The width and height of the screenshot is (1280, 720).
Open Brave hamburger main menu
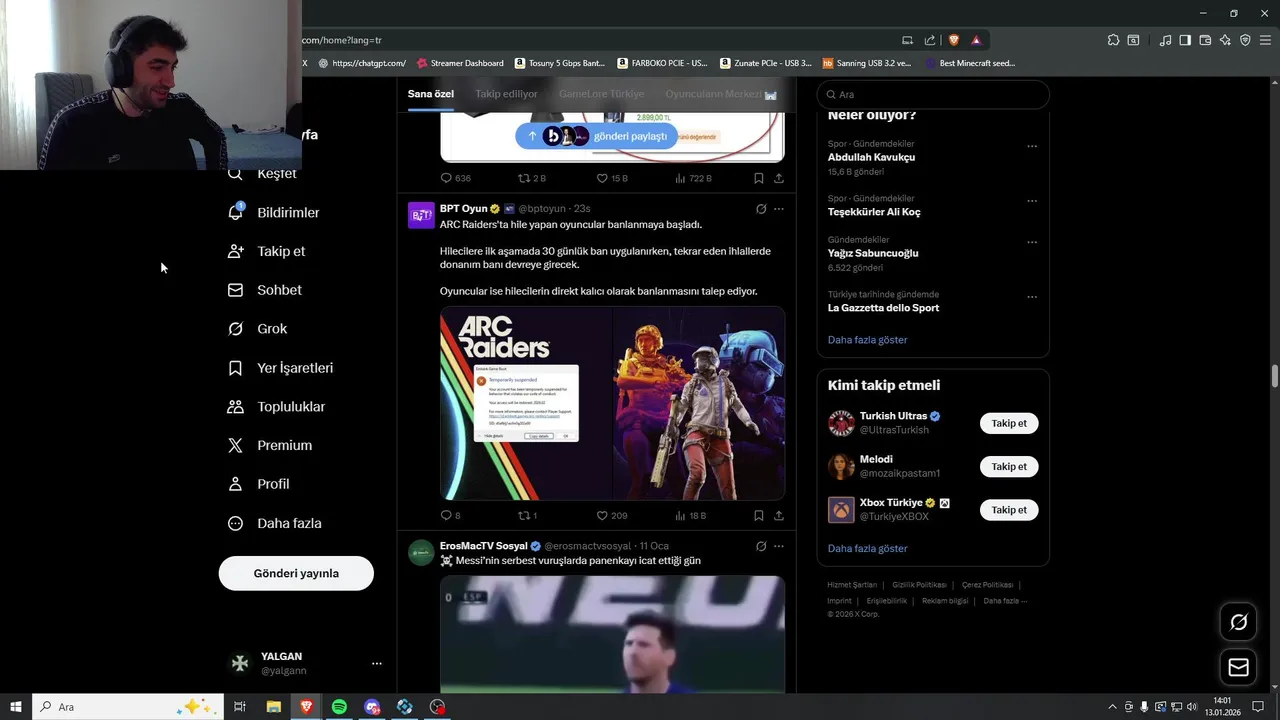tap(1266, 40)
